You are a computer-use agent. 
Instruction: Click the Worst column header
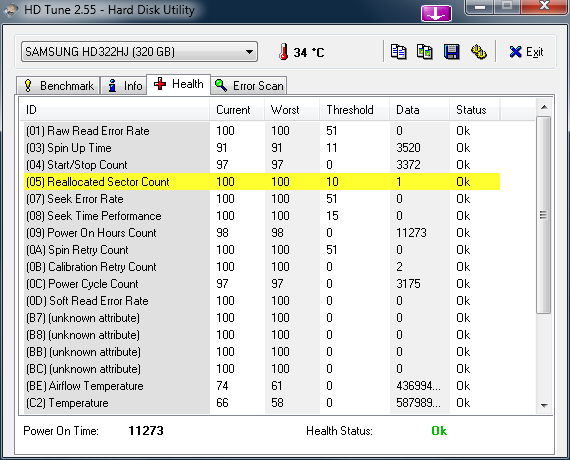click(x=292, y=110)
